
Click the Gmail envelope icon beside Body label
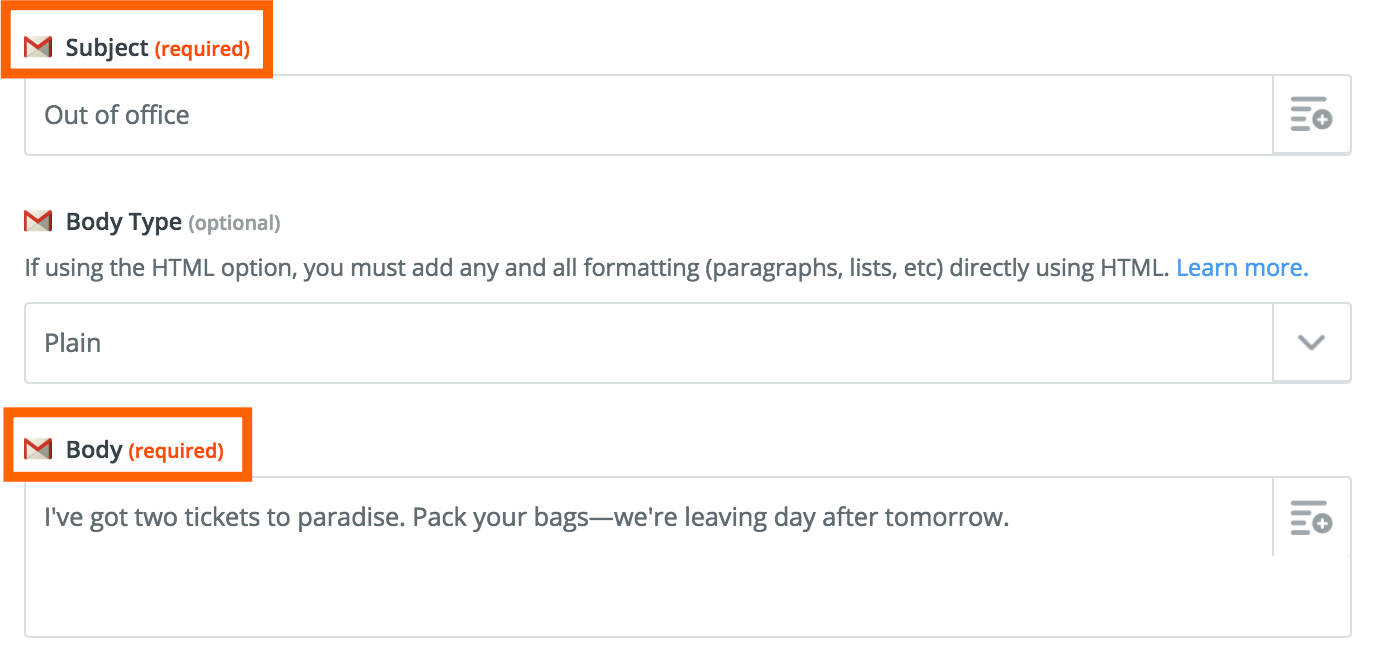click(x=38, y=450)
